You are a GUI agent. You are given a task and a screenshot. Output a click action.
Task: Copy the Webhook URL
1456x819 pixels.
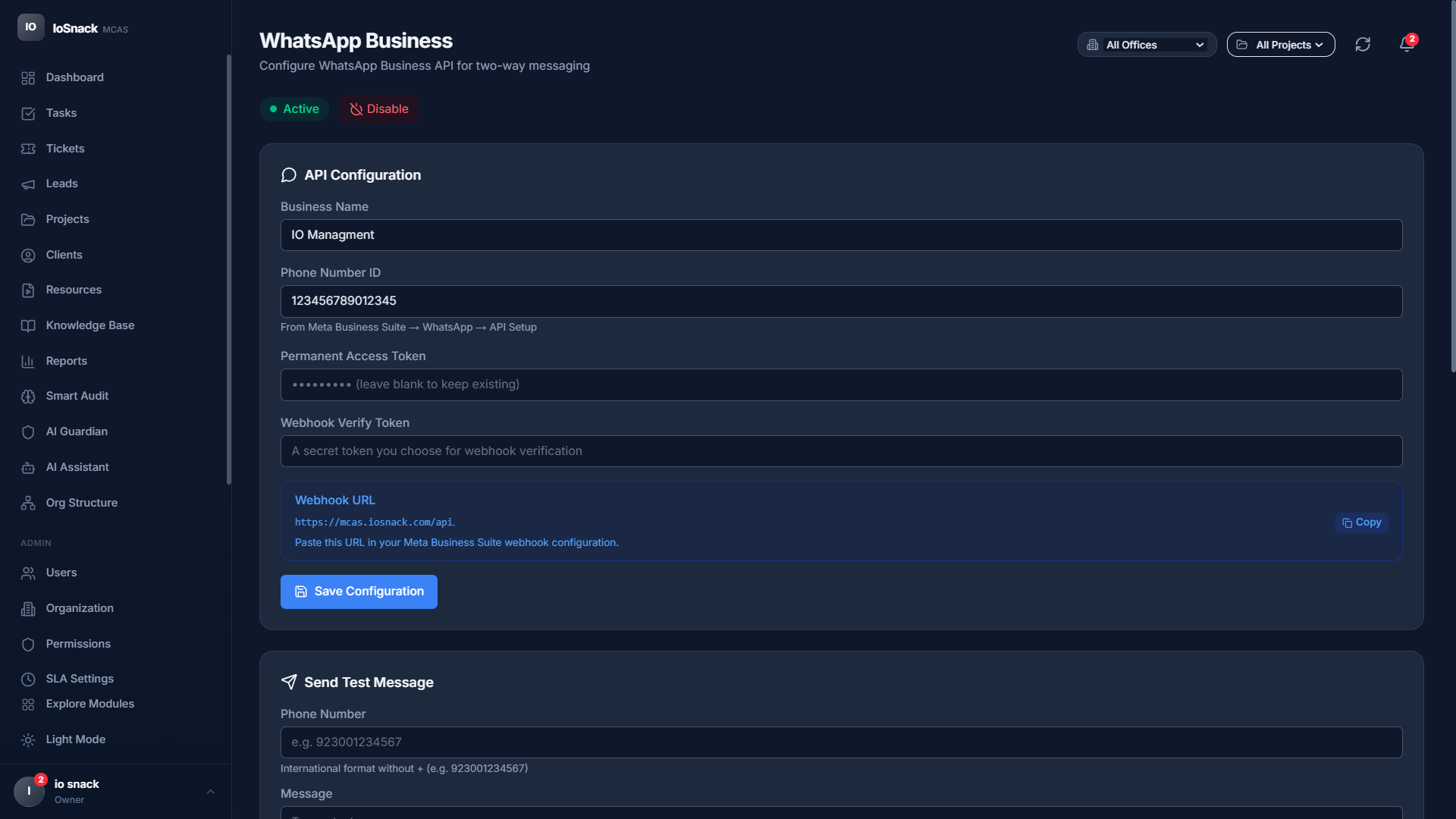point(1362,522)
